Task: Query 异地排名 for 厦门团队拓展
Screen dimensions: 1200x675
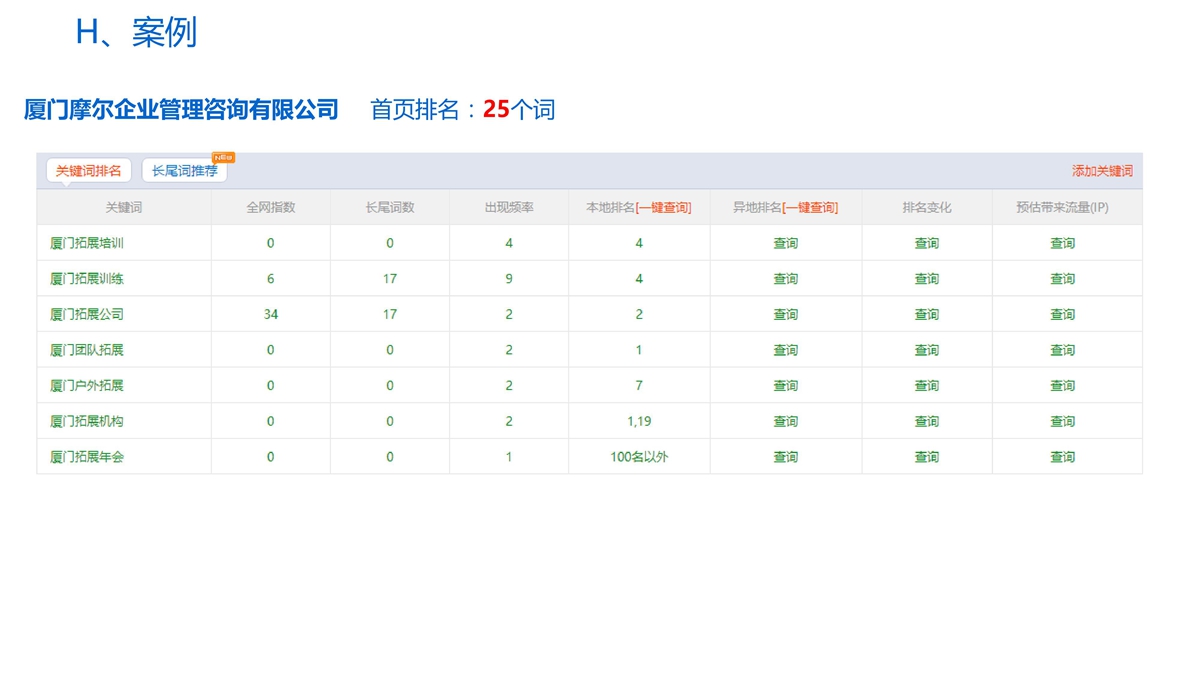Action: point(786,350)
